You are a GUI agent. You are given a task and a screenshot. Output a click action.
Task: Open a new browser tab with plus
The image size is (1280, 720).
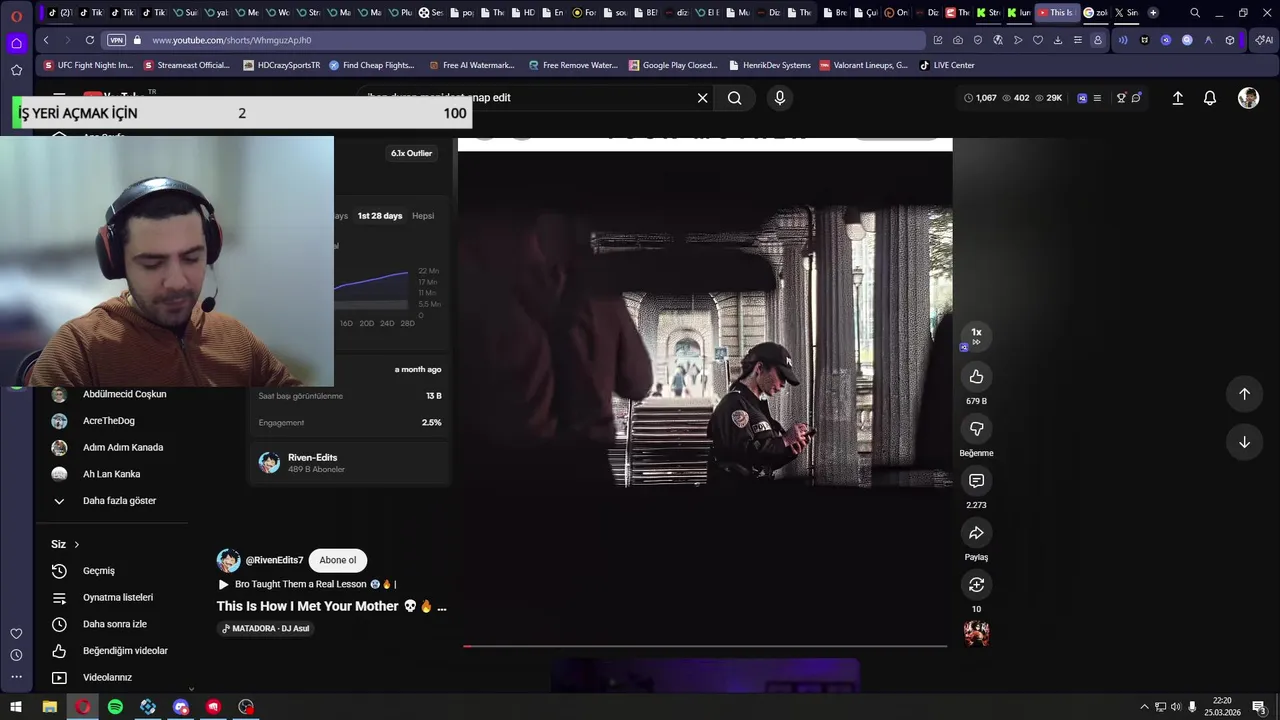click(1153, 13)
